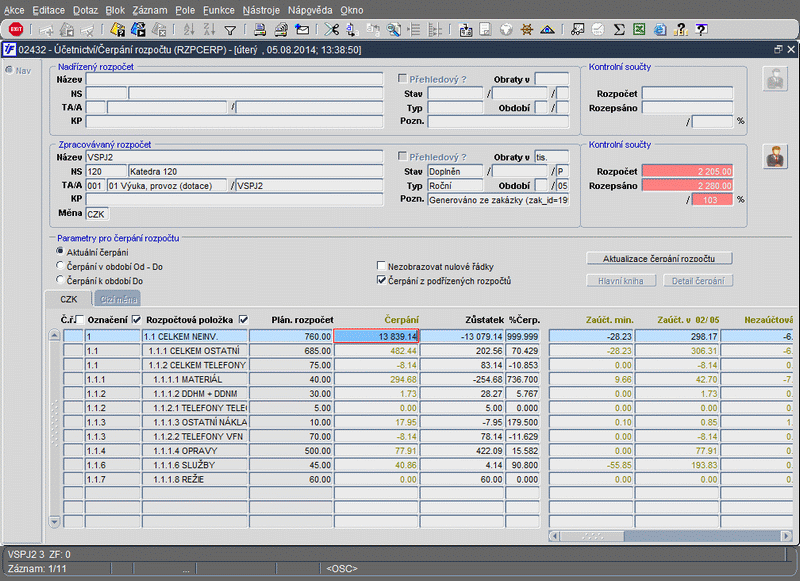Enable Nezobrazovat nulové řádky checkbox
Viewport: 800px width, 581px height.
(381, 267)
